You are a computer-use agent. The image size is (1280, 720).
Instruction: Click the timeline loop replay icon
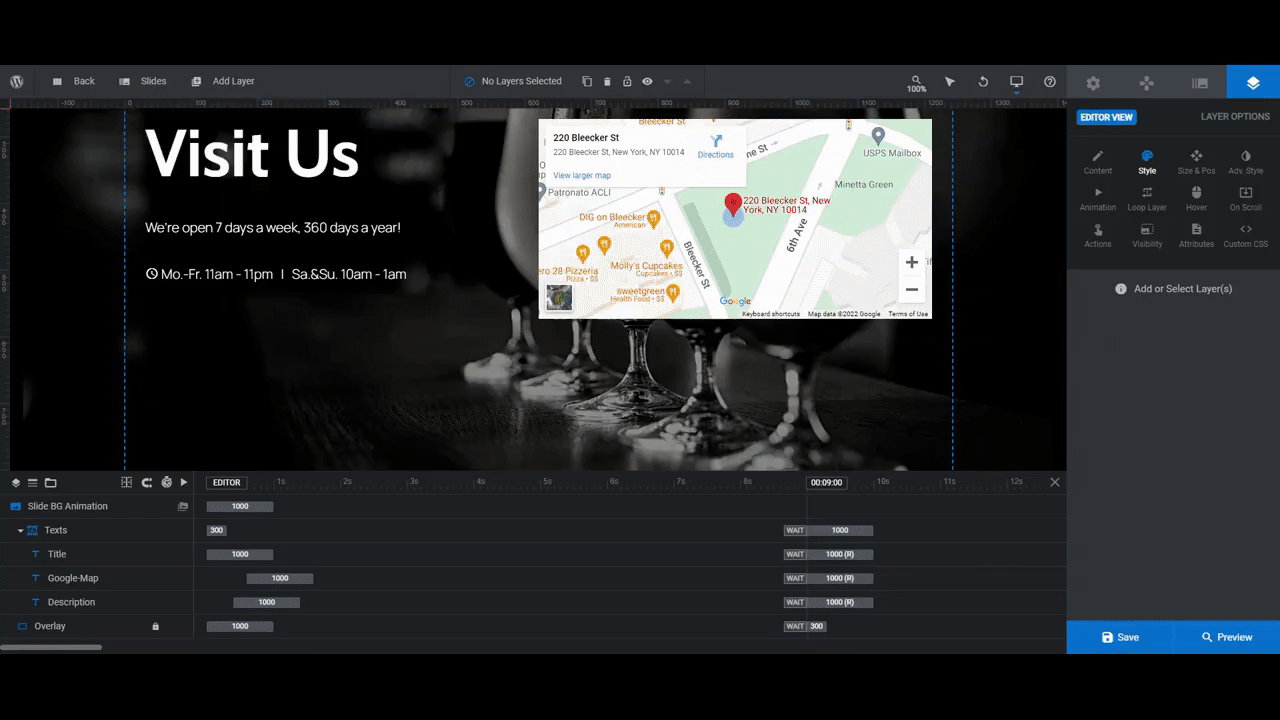147,482
